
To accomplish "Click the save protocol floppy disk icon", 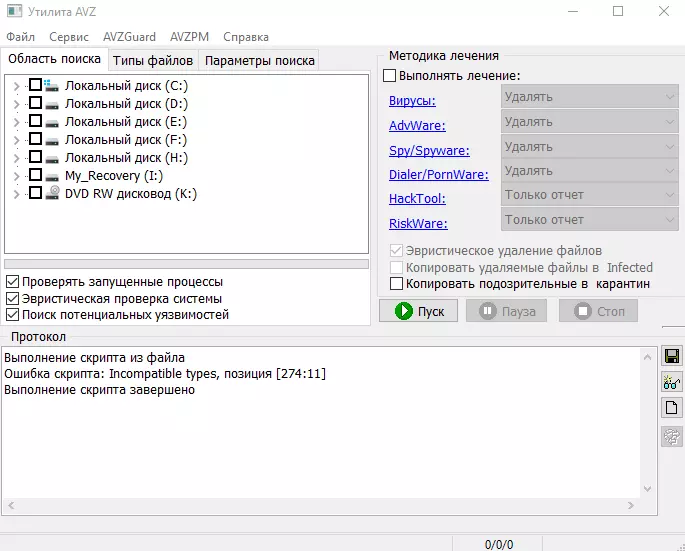I will click(672, 356).
